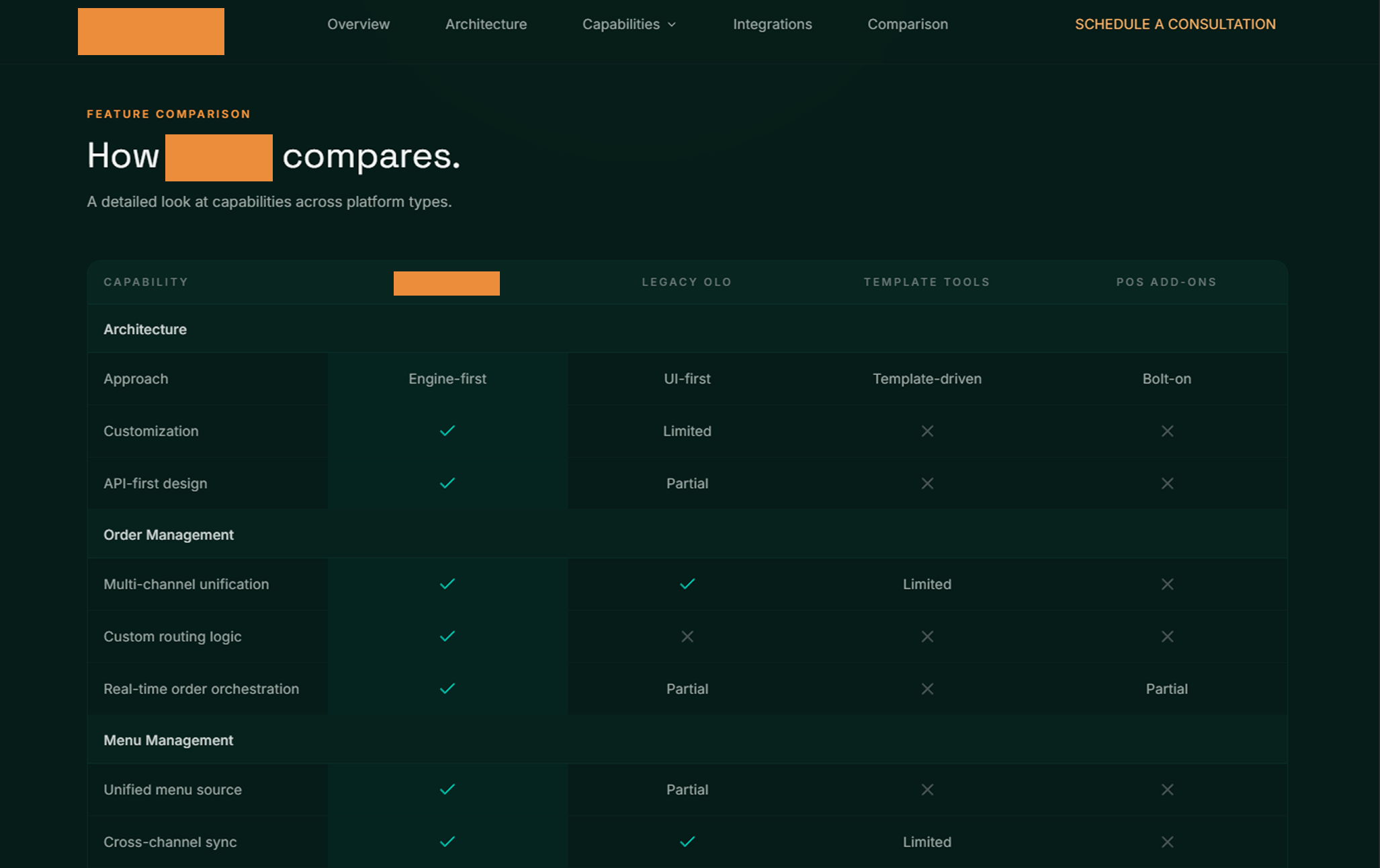The width and height of the screenshot is (1380, 868).
Task: Click the checkmark in the Customization row
Action: point(447,431)
